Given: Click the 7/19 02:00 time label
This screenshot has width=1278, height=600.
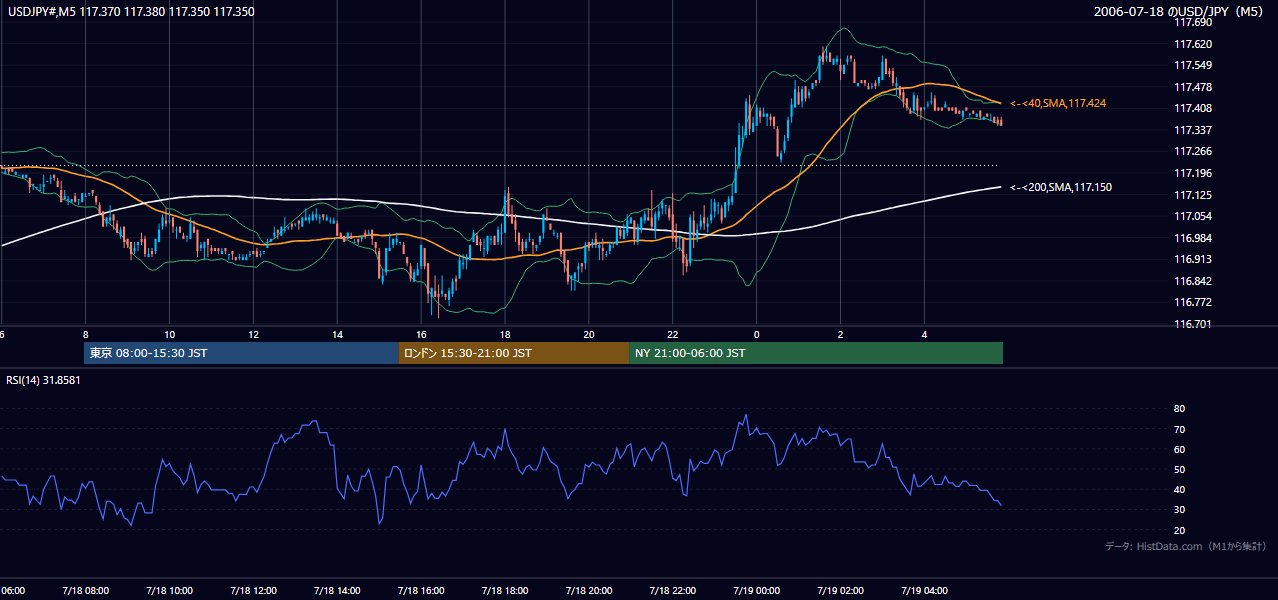Looking at the screenshot, I should tap(841, 591).
